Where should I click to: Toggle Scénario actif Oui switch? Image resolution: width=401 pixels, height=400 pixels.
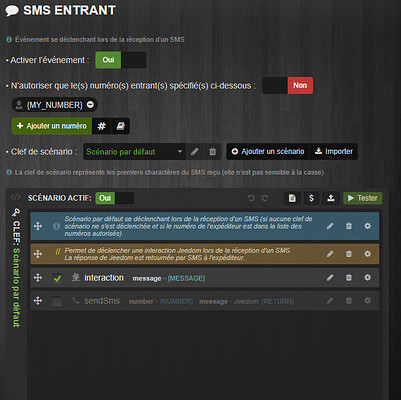pyautogui.click(x=115, y=198)
